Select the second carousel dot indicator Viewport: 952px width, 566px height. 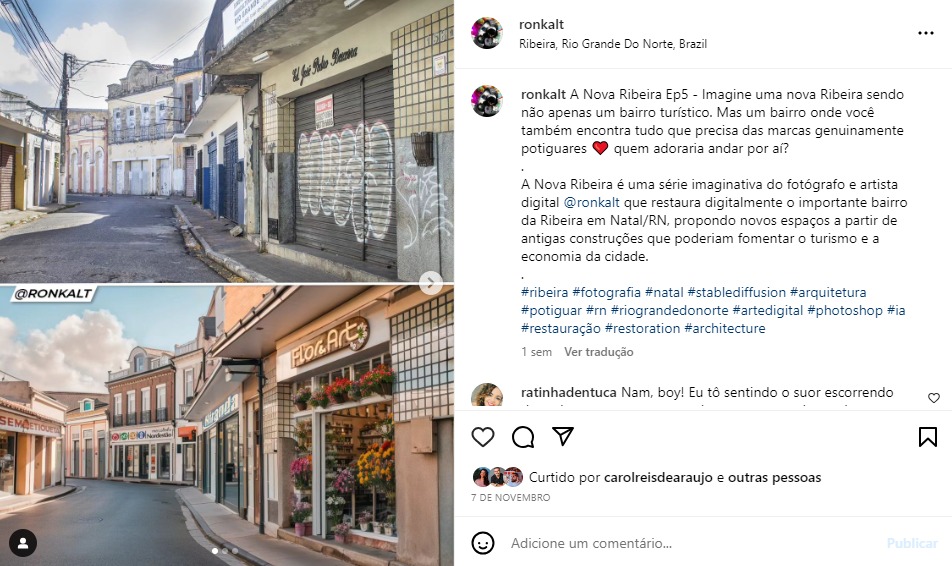tap(225, 551)
